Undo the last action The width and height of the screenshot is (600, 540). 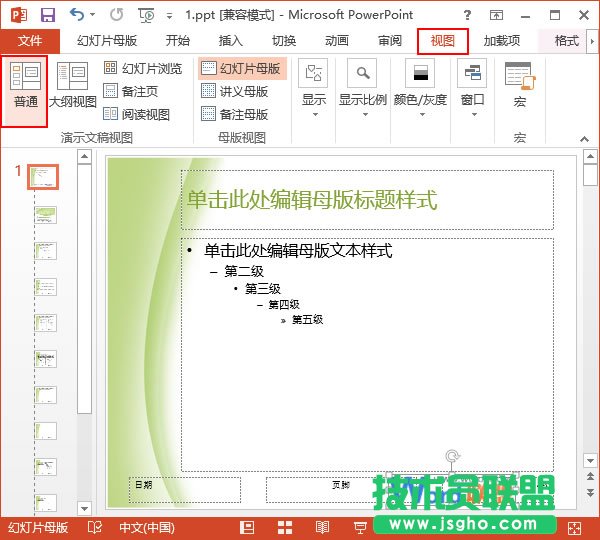tap(77, 15)
